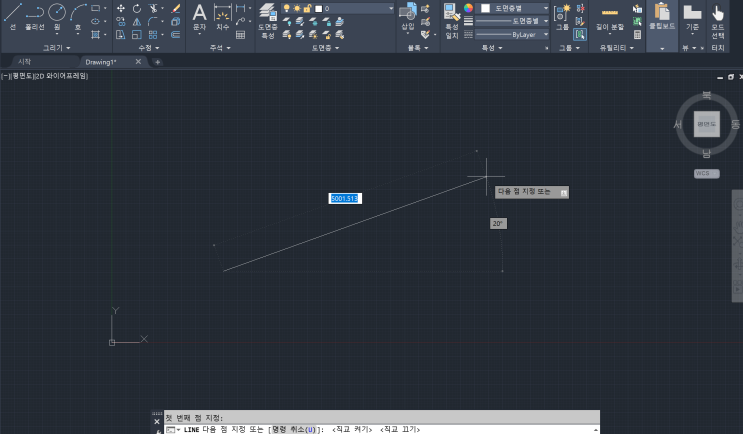Viewport: 743px width, 434px height.
Task: Select the Copy tool in Modify panel
Action: pos(121,21)
